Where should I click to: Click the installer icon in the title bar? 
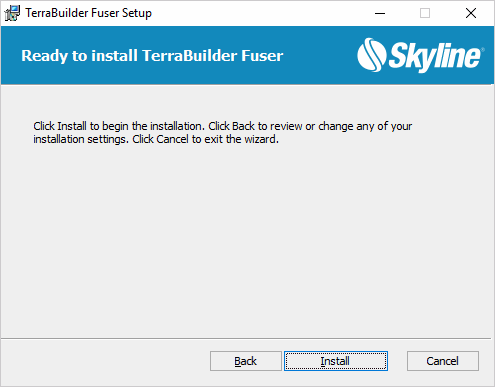12,13
